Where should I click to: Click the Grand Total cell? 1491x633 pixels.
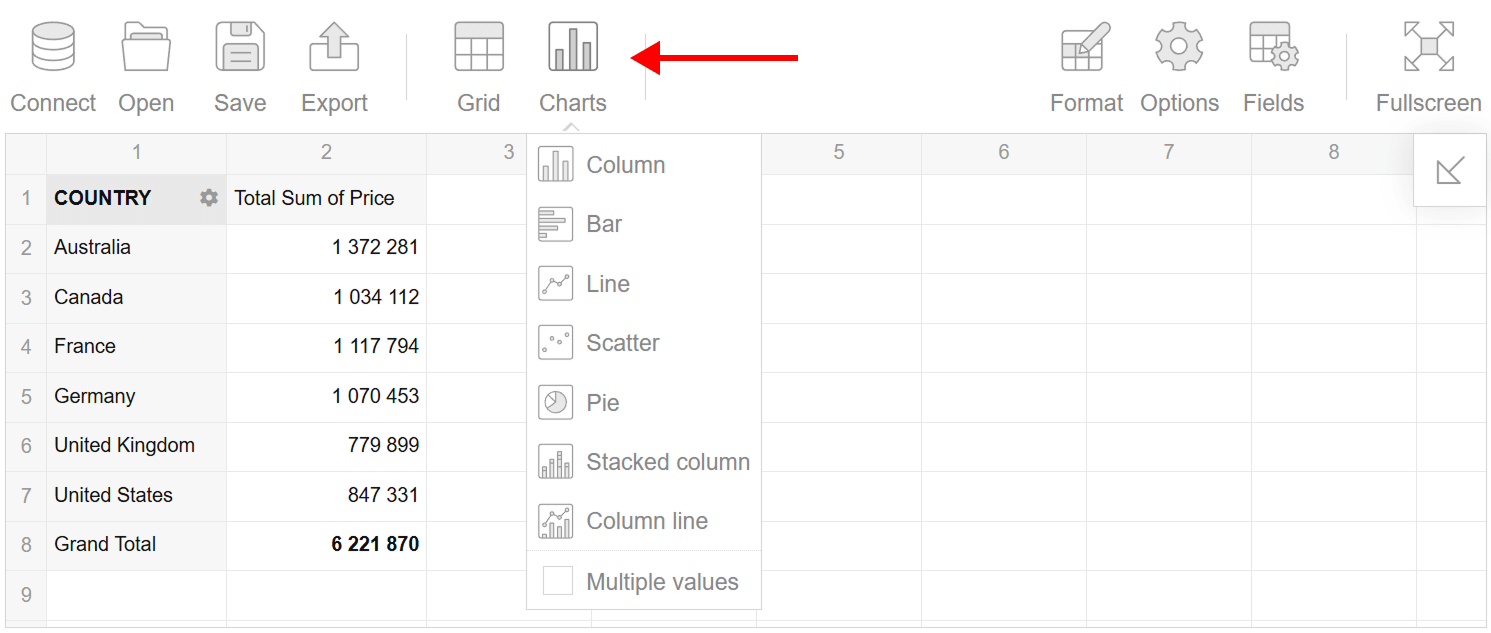click(105, 544)
